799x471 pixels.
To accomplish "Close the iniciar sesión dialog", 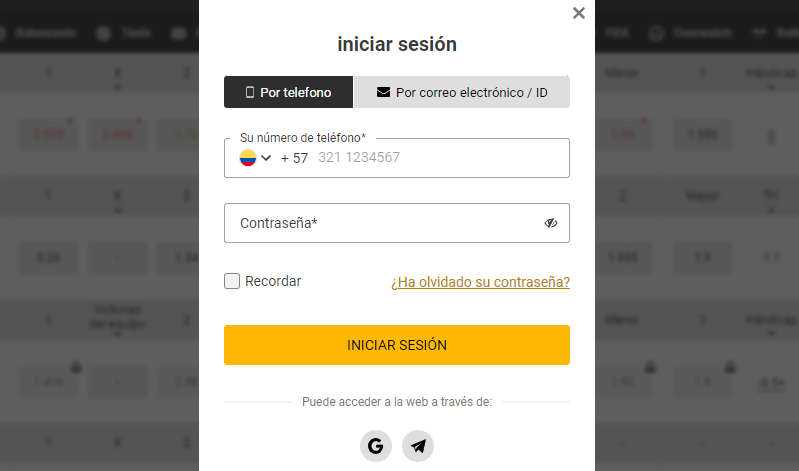I will 578,13.
